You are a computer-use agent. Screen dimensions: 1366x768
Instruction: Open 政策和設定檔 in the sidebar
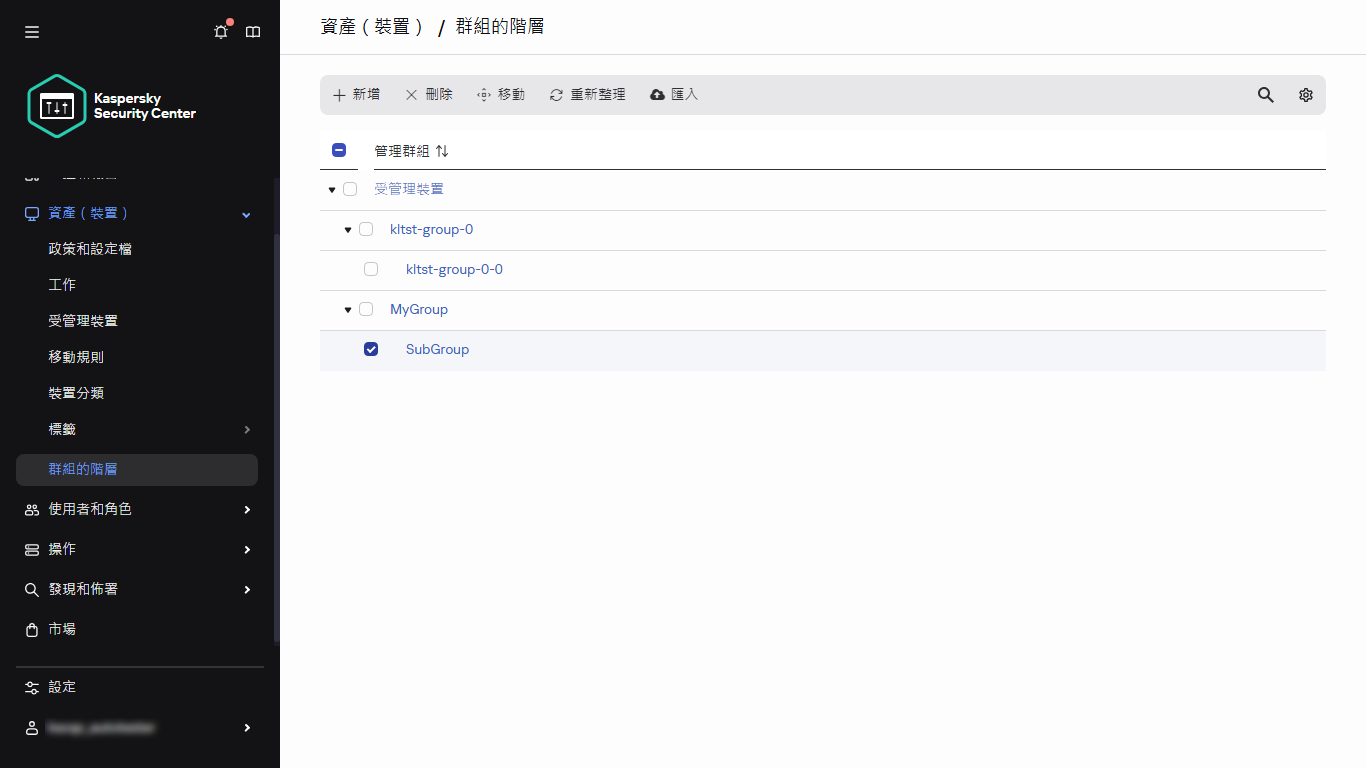[91, 248]
